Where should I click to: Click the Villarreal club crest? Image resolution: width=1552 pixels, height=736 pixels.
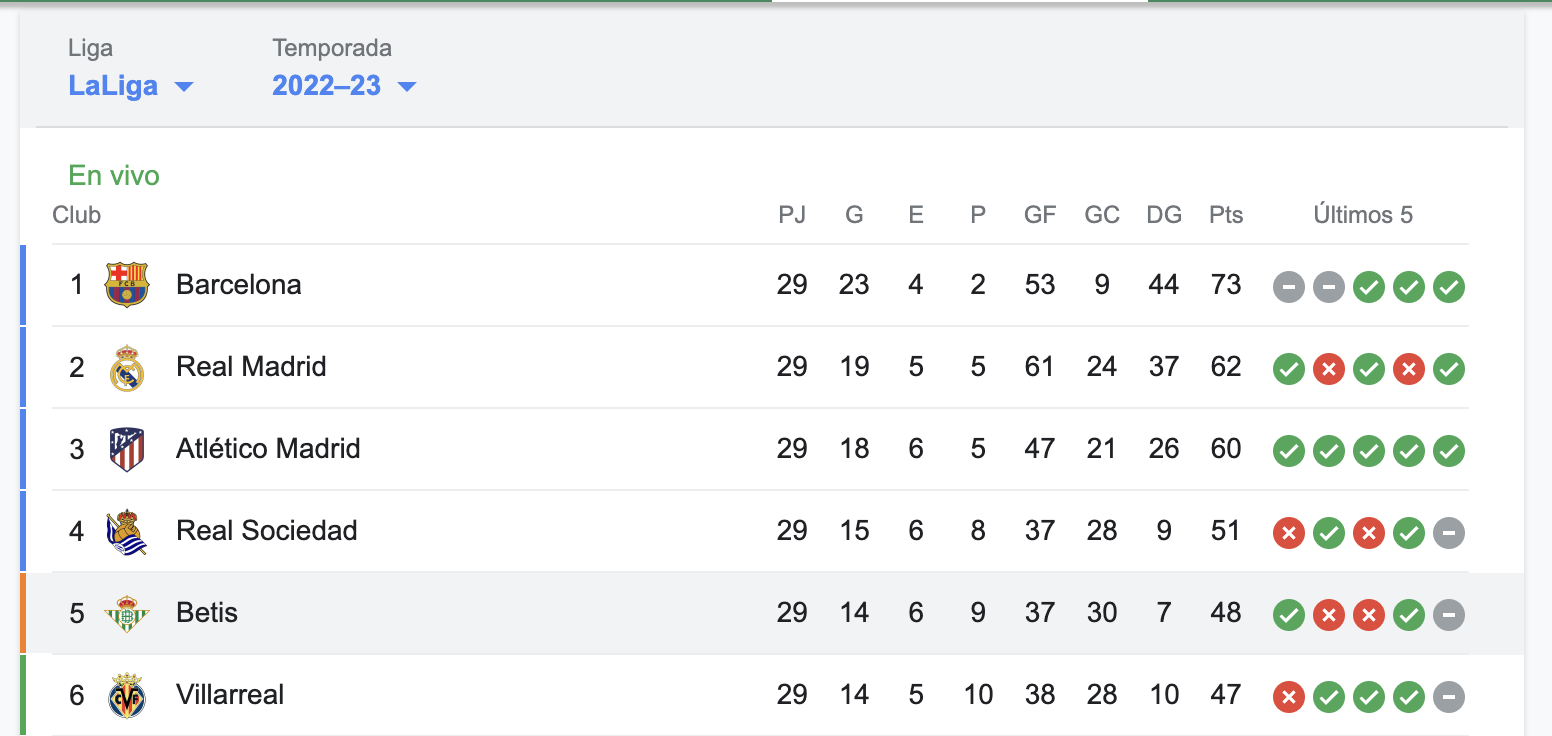coord(127,695)
